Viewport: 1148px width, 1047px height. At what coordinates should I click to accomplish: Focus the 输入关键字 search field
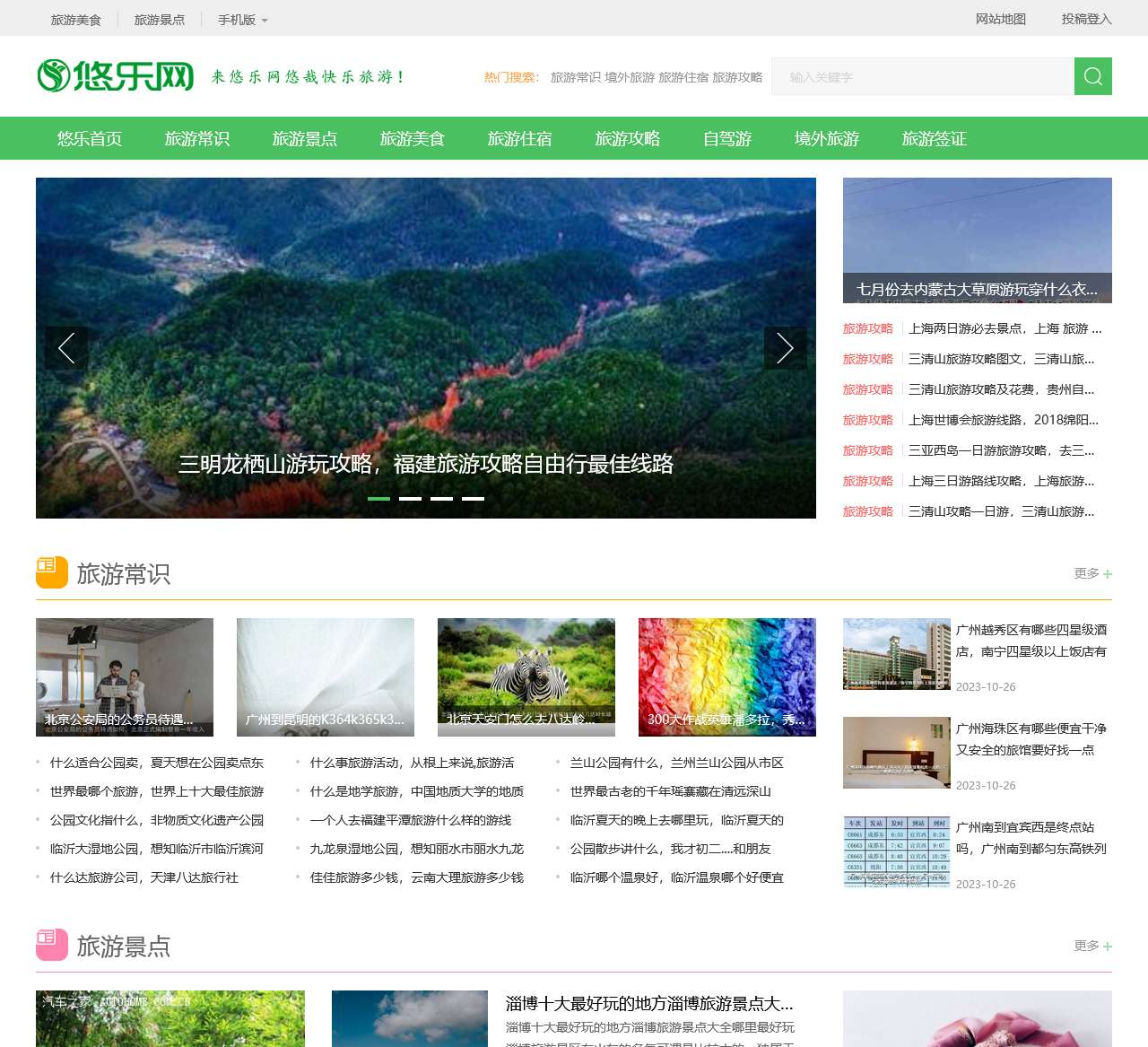[923, 76]
